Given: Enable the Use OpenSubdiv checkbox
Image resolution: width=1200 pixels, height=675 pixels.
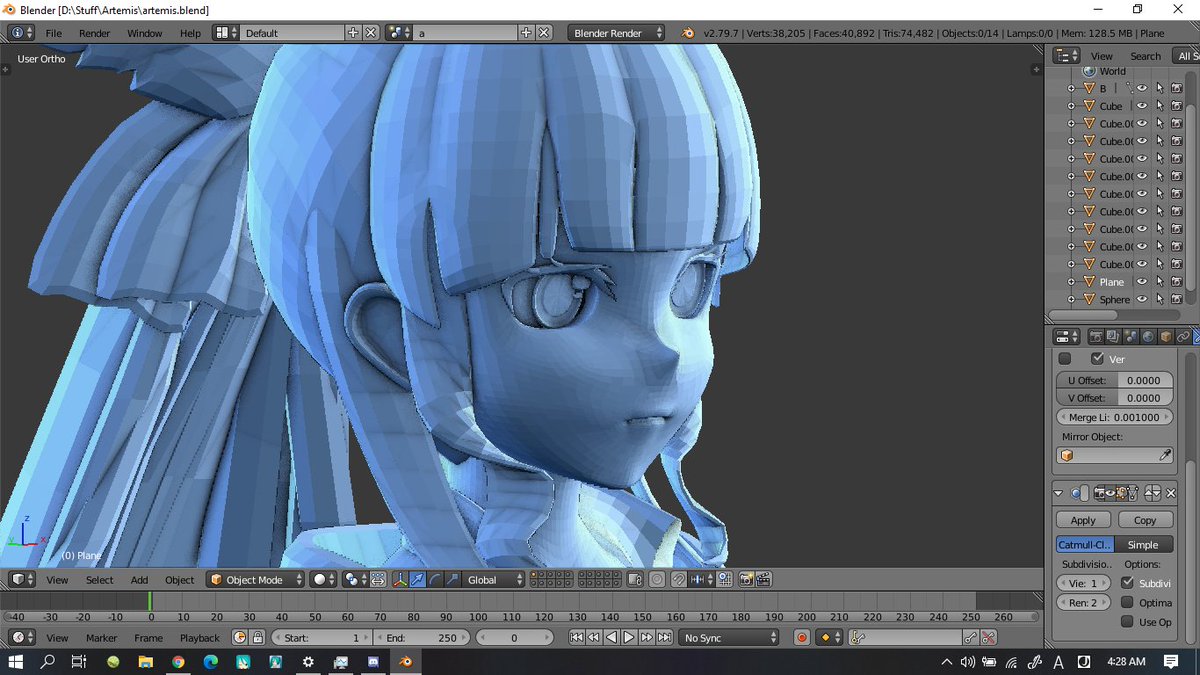Looking at the screenshot, I should pyautogui.click(x=1128, y=621).
